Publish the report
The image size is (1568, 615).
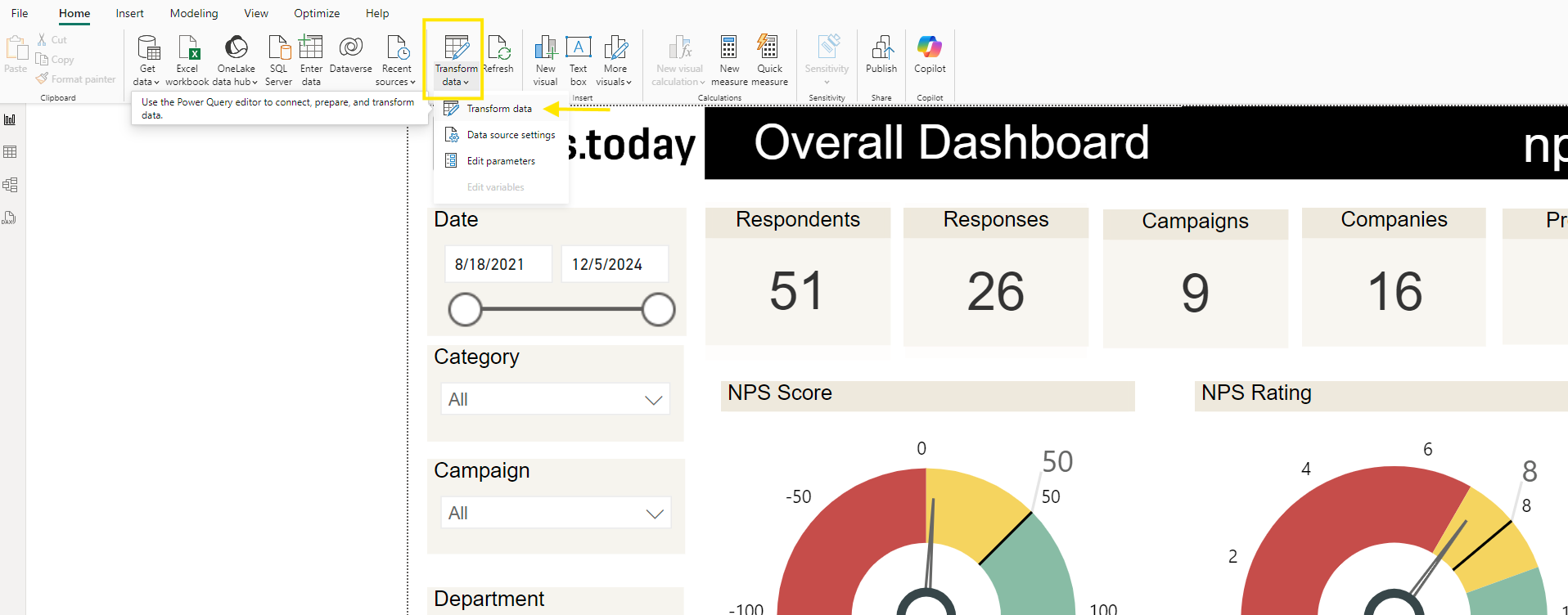[x=881, y=49]
